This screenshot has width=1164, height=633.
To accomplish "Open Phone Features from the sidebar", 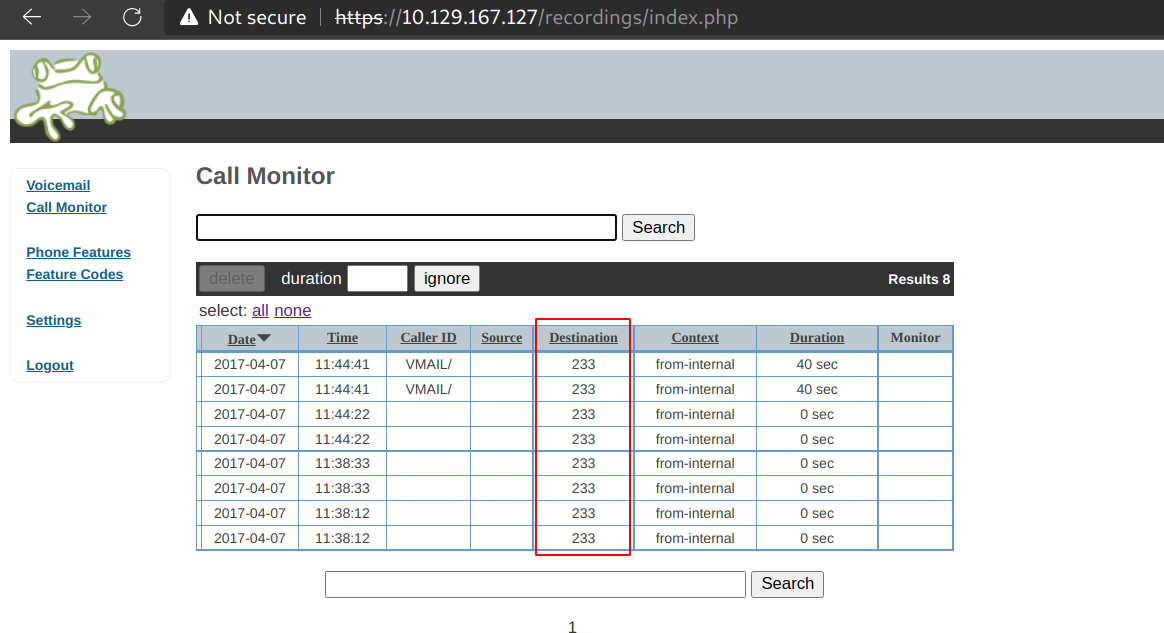I will click(x=78, y=252).
